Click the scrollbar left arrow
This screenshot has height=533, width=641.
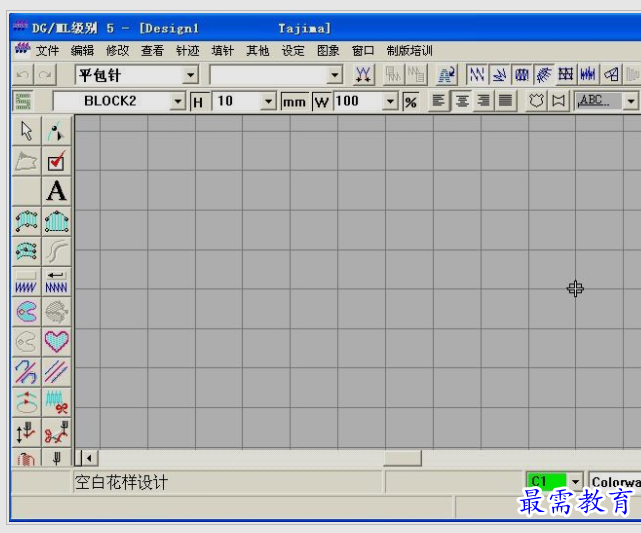pyautogui.click(x=90, y=458)
